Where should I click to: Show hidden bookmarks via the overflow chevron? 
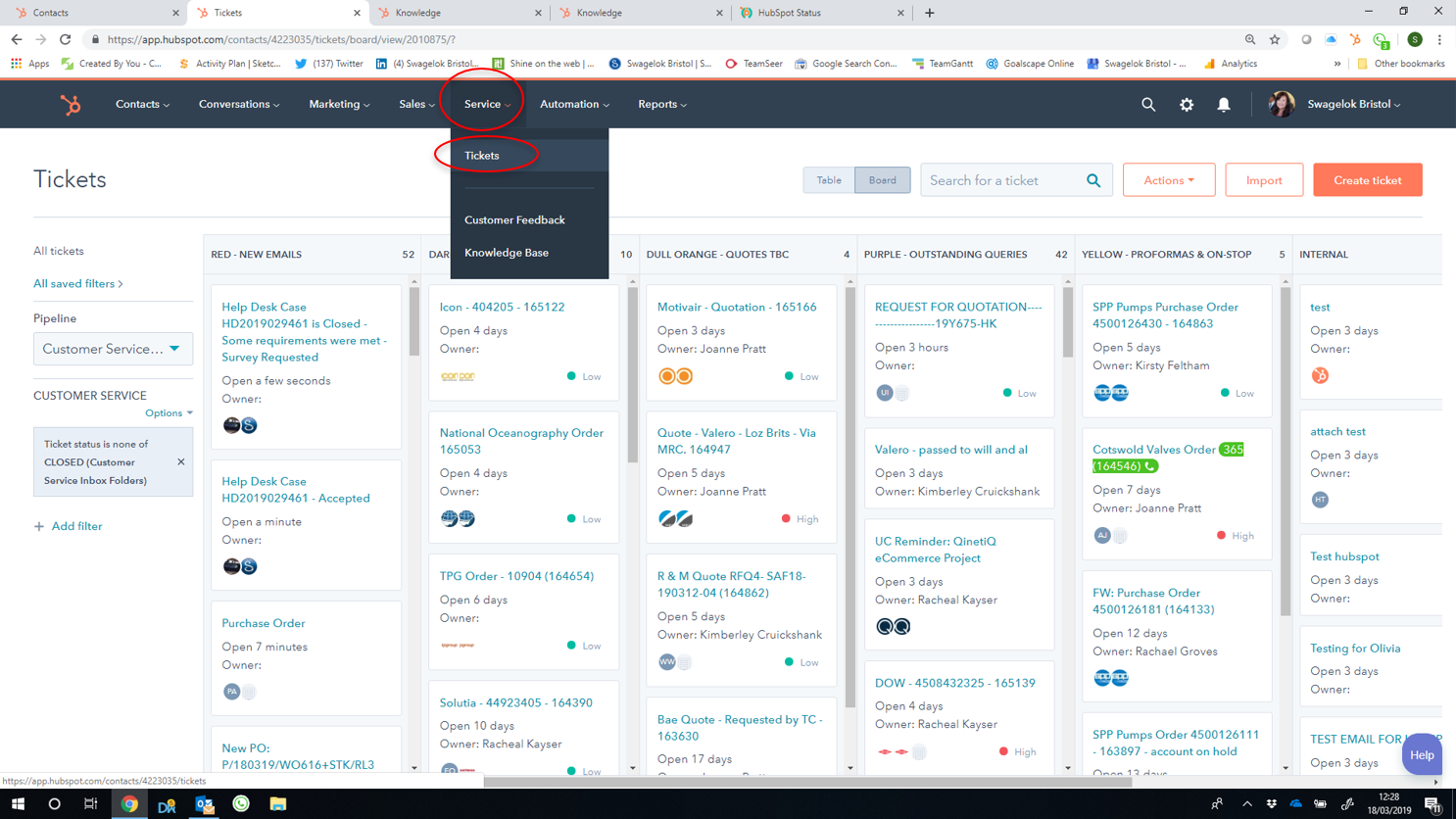pyautogui.click(x=1337, y=64)
